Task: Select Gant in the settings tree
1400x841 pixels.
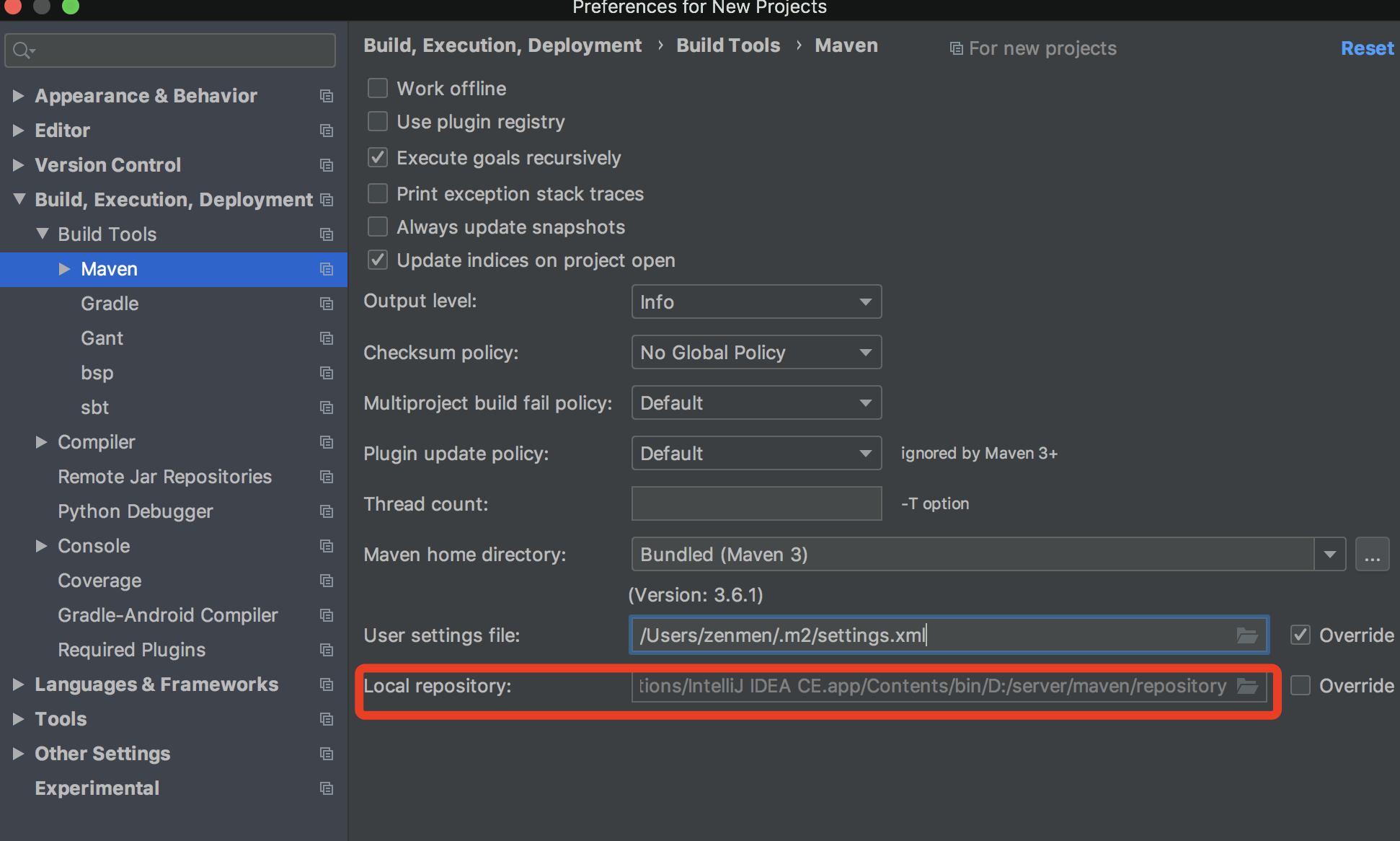Action: (102, 338)
